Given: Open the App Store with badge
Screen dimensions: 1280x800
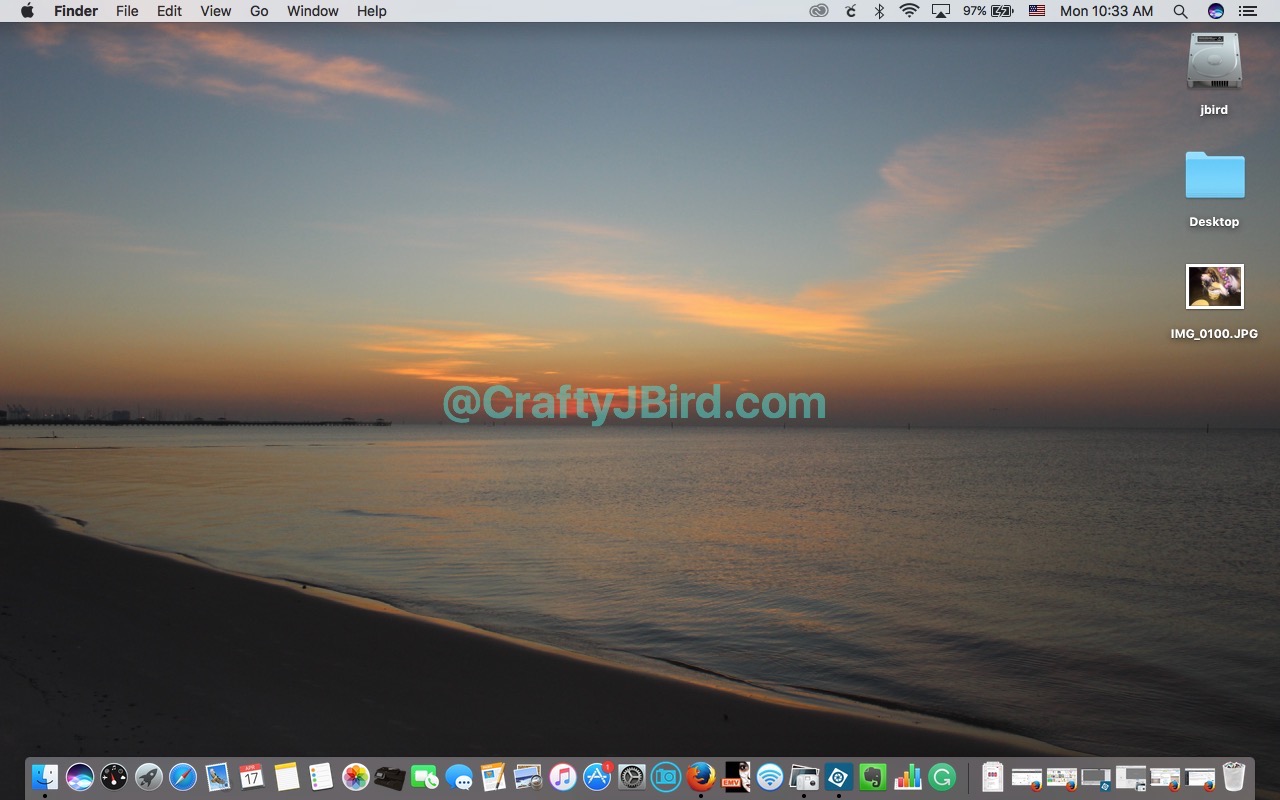Looking at the screenshot, I should [597, 777].
